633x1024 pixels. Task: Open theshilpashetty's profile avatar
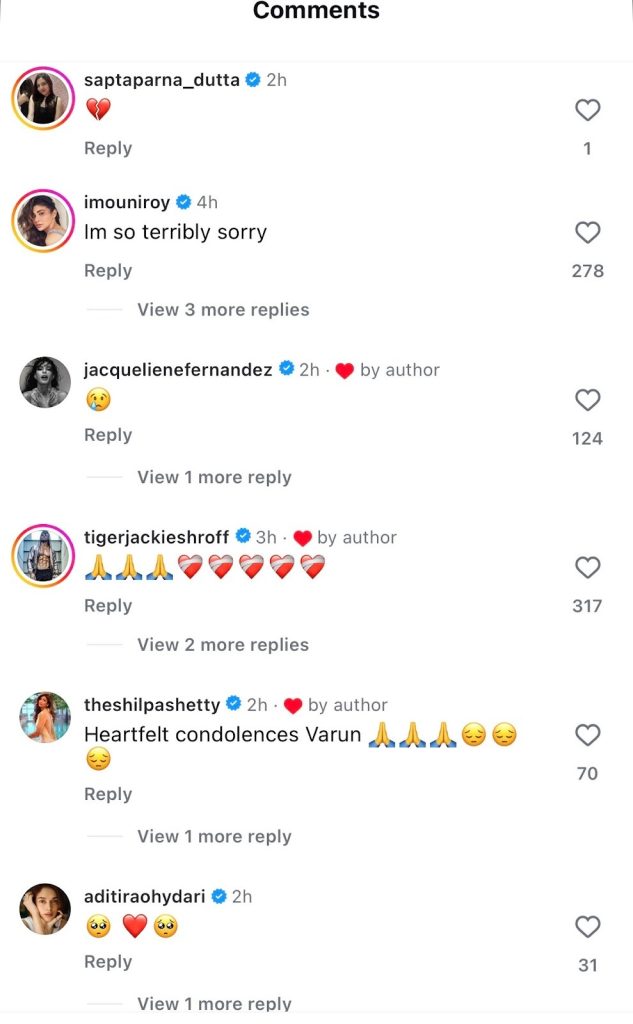click(45, 717)
